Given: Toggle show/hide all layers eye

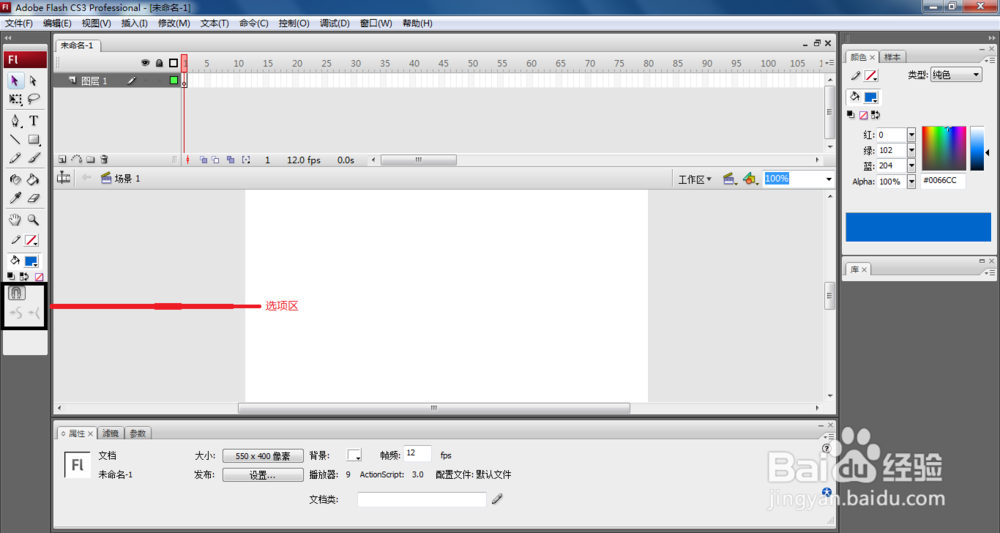Looking at the screenshot, I should (x=145, y=63).
